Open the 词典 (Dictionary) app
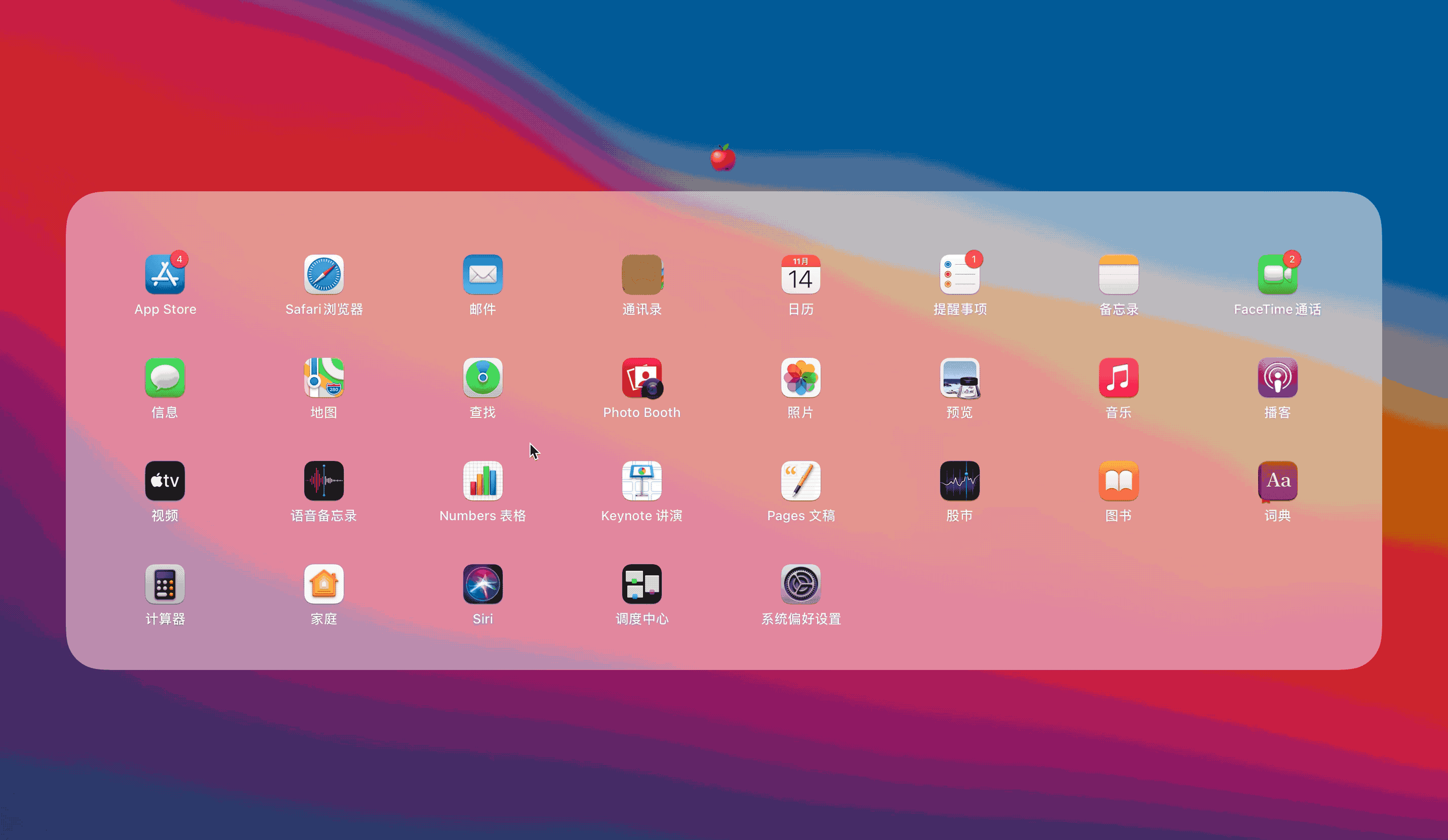This screenshot has width=1448, height=840. pos(1277,481)
